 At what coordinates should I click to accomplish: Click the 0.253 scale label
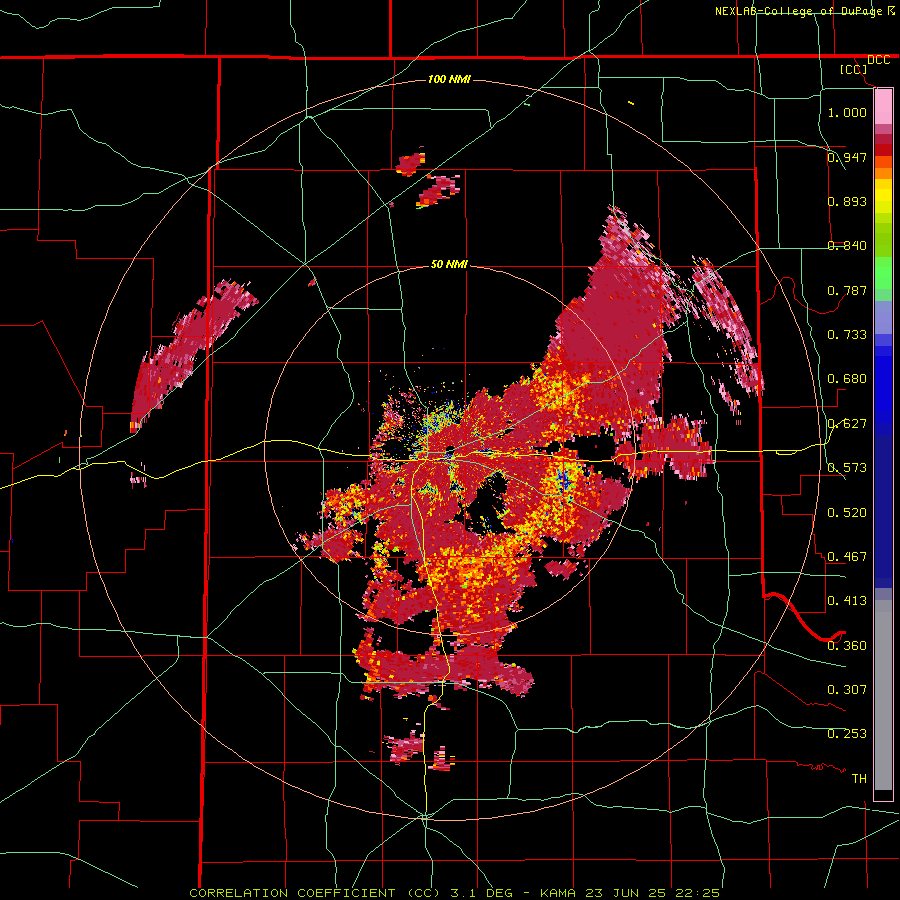847,734
